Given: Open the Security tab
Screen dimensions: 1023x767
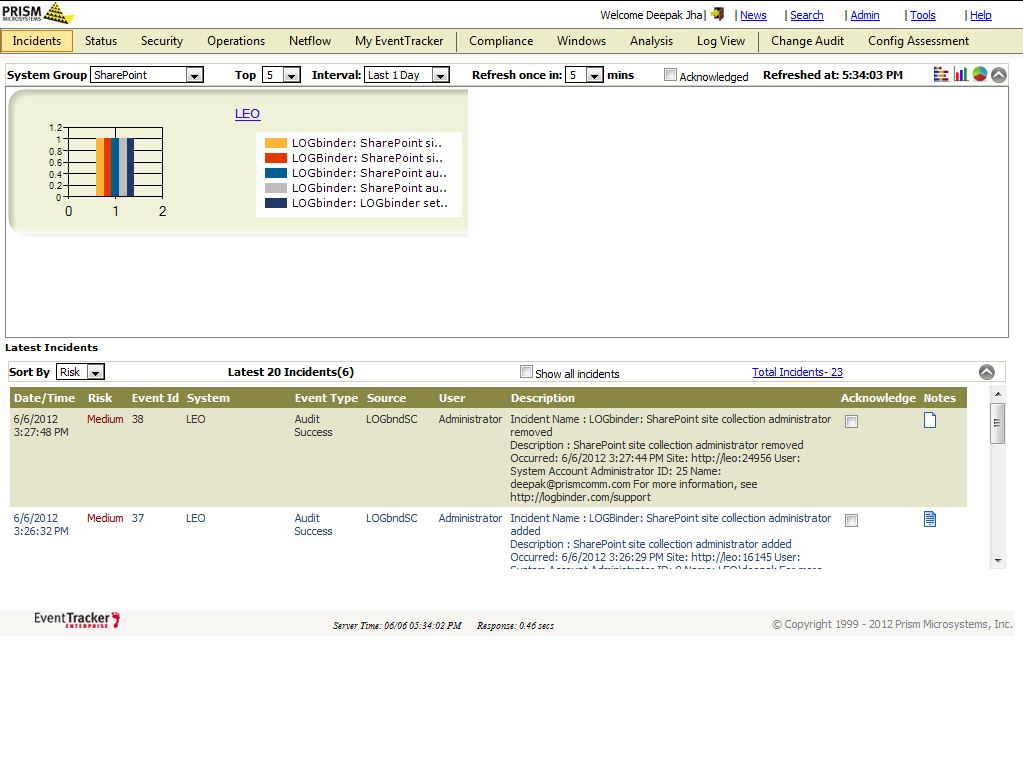Looking at the screenshot, I should click(x=162, y=41).
